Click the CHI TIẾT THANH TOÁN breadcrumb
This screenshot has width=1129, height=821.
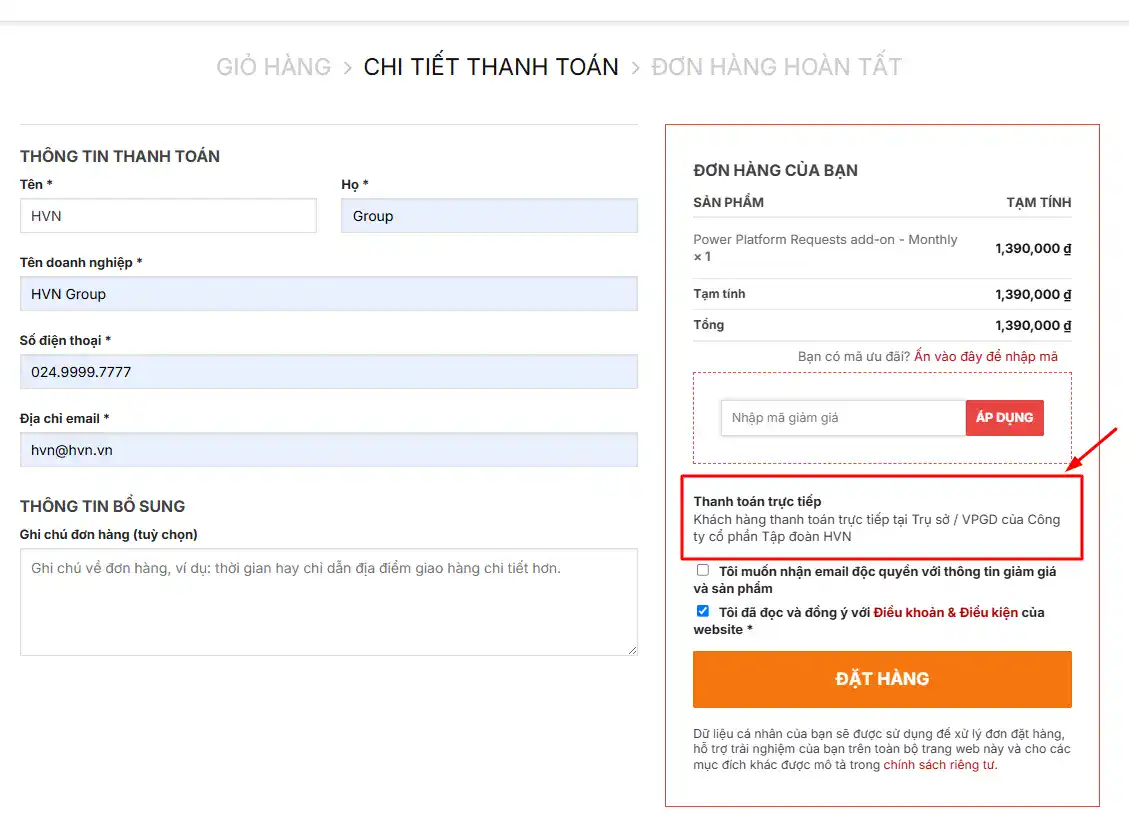(491, 67)
